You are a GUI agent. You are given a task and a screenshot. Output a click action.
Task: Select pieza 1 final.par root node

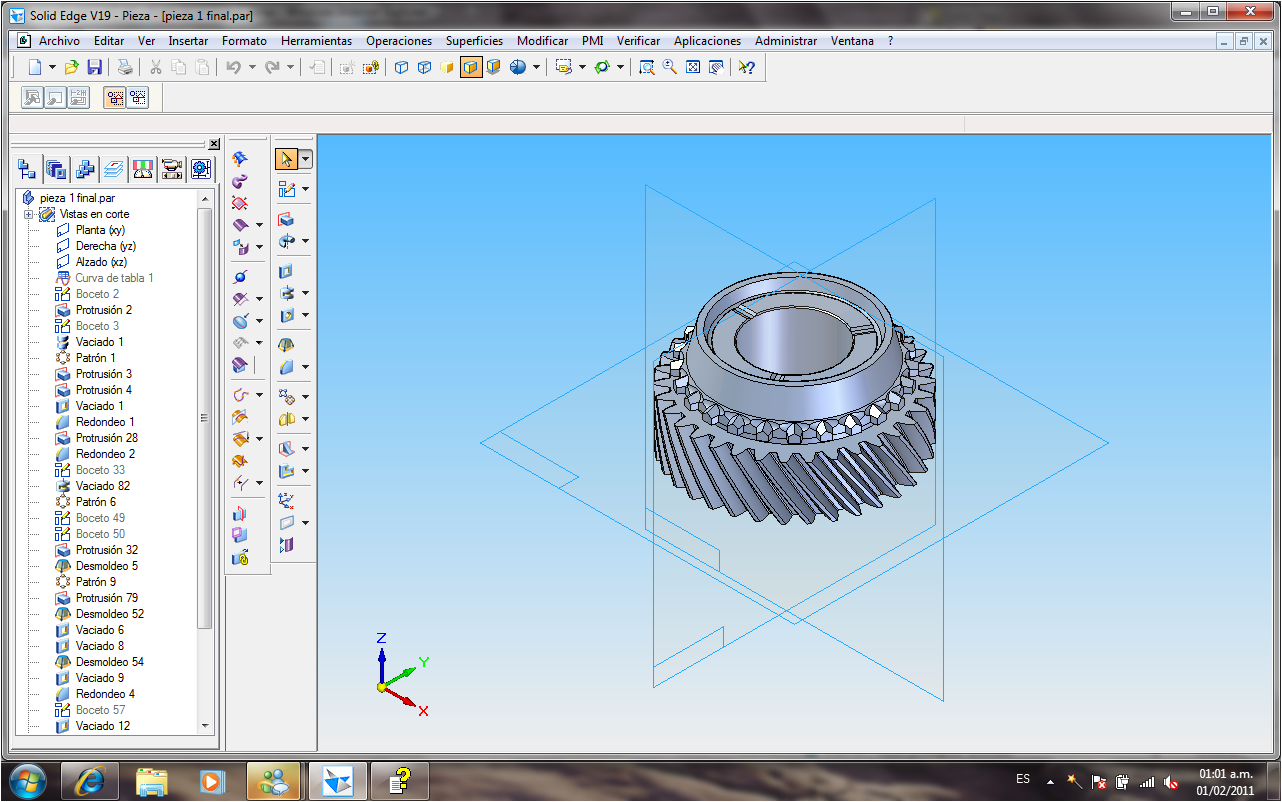[77, 198]
